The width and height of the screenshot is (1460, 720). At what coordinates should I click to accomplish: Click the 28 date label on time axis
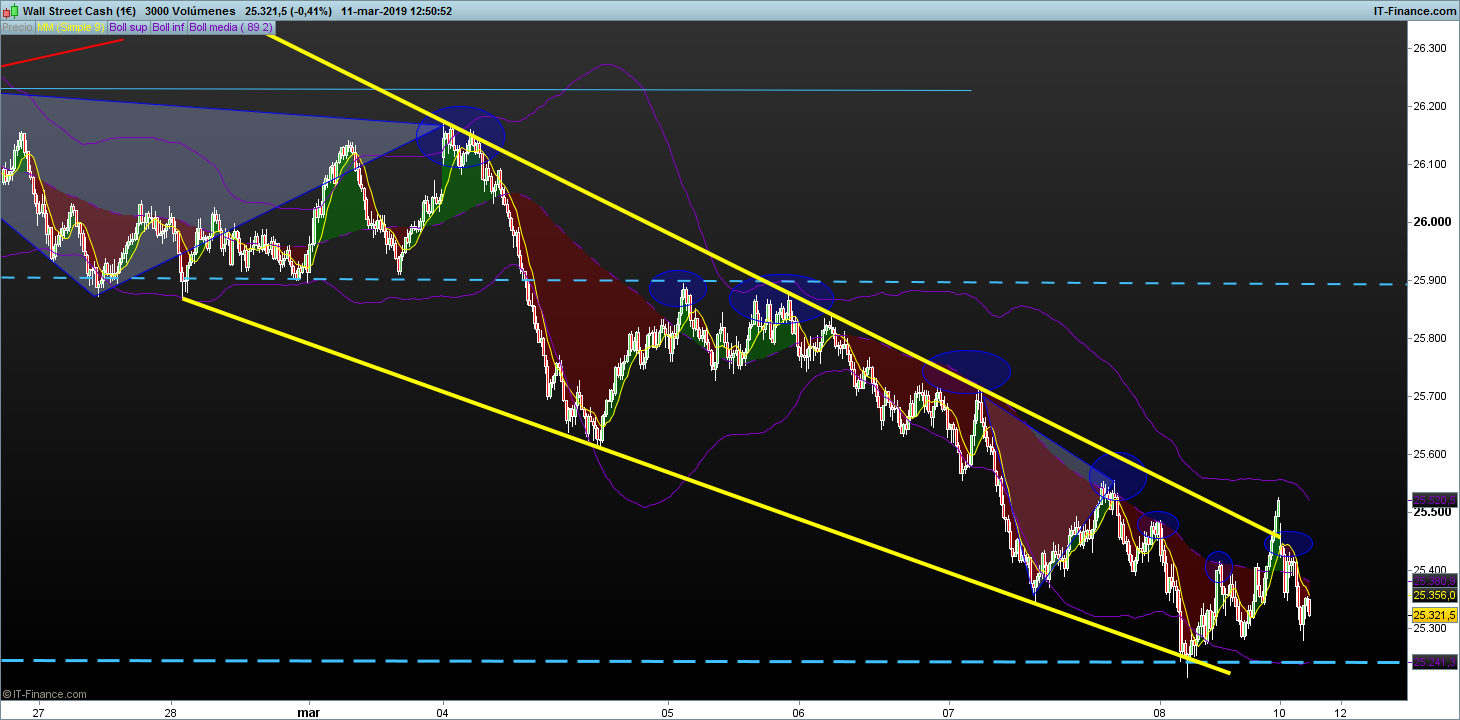point(171,713)
